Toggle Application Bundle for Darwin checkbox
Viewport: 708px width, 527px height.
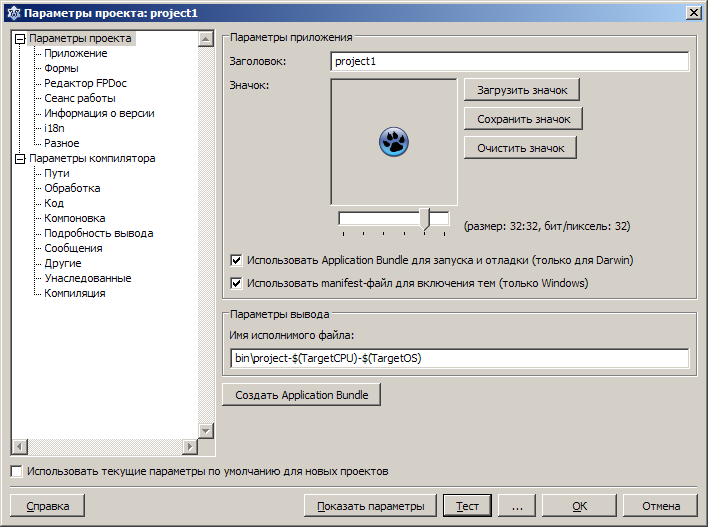click(236, 260)
